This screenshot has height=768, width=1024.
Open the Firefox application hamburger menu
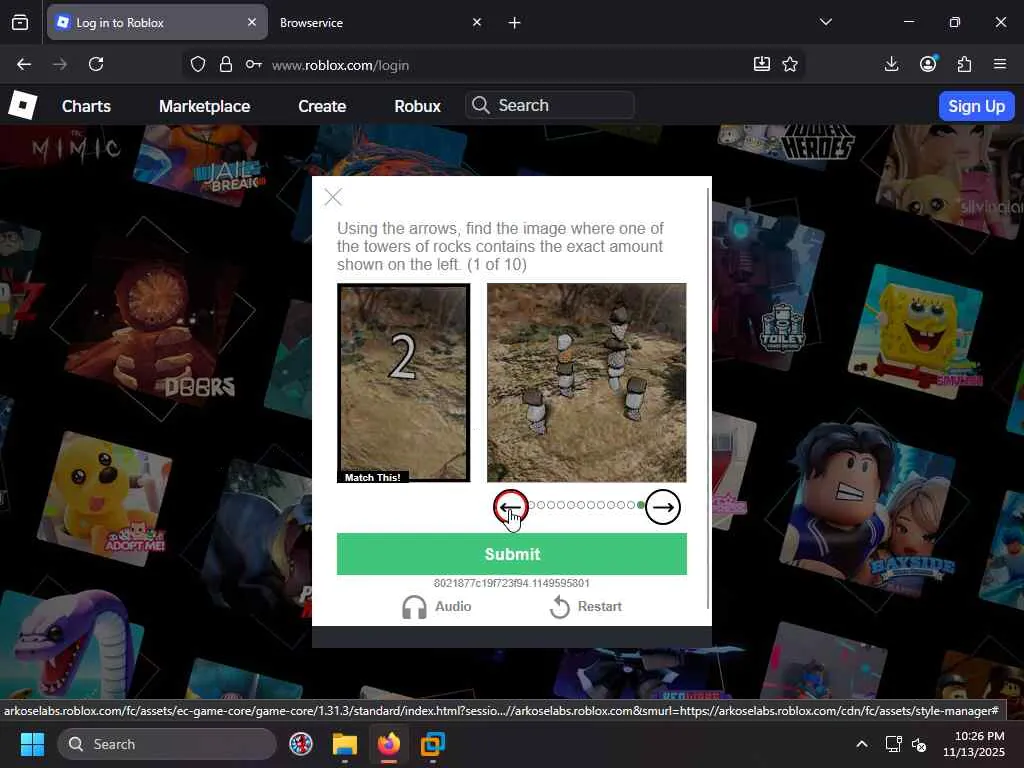1000,64
